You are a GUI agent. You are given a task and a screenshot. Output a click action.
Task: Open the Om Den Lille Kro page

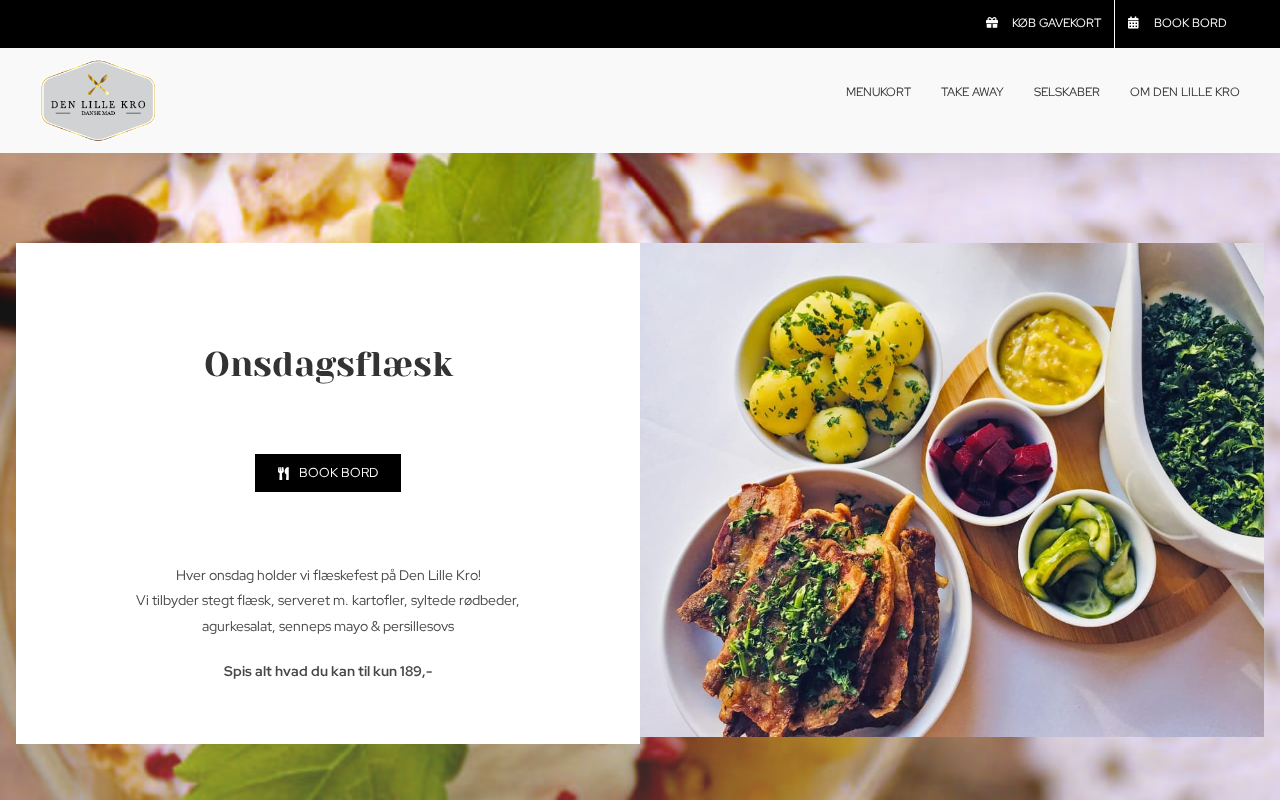(x=1184, y=92)
